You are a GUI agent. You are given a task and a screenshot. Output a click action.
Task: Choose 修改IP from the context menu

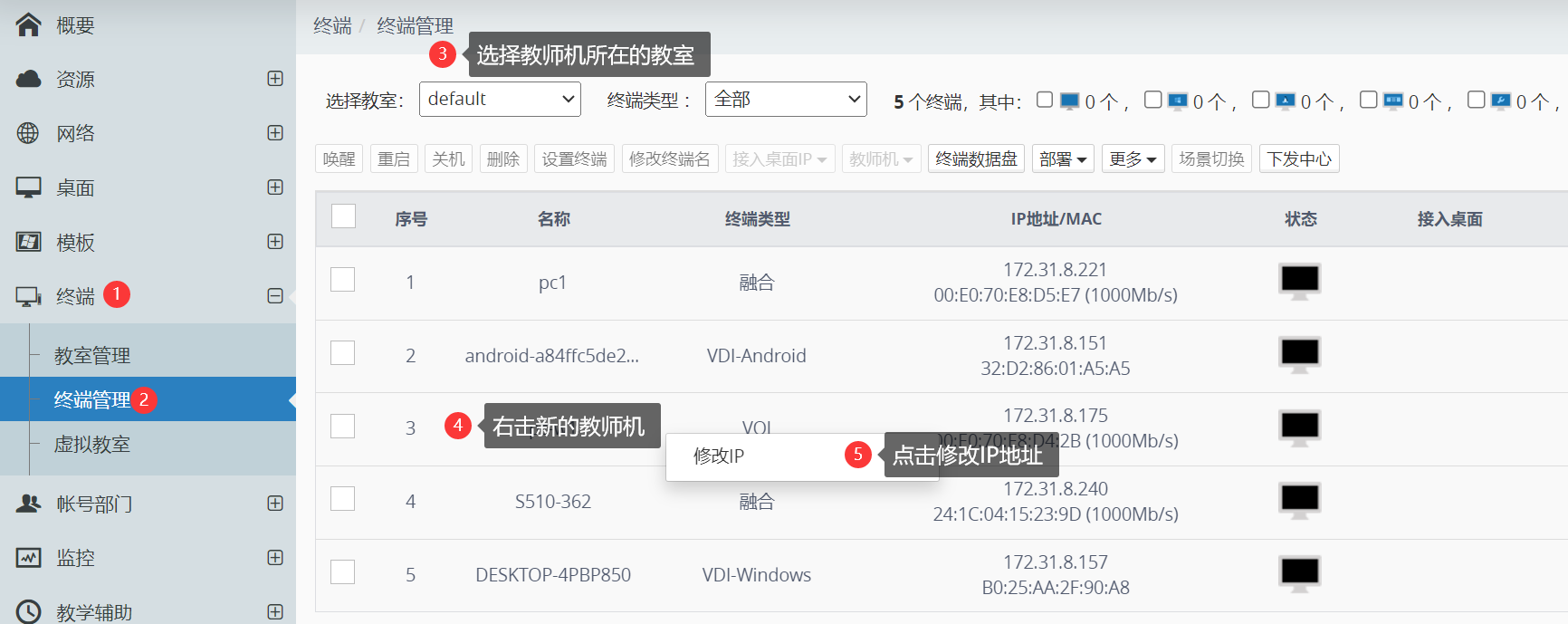point(719,456)
